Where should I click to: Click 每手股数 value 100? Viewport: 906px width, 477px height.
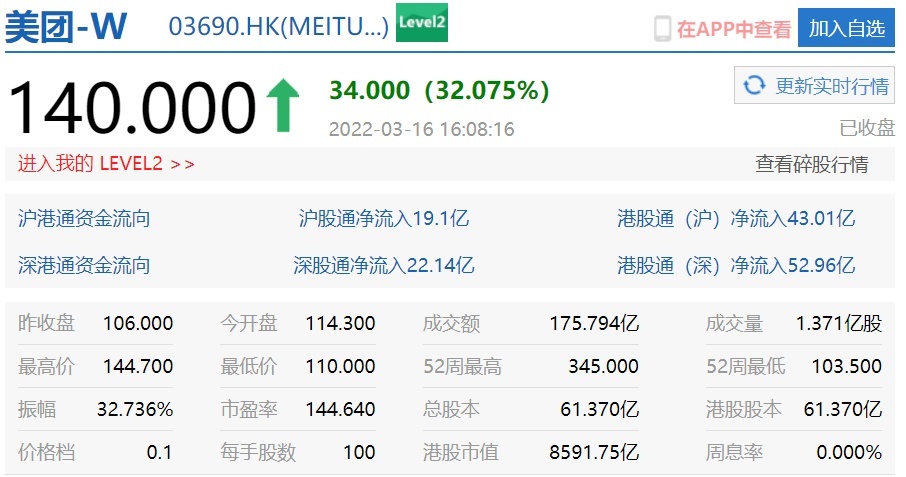coord(359,452)
